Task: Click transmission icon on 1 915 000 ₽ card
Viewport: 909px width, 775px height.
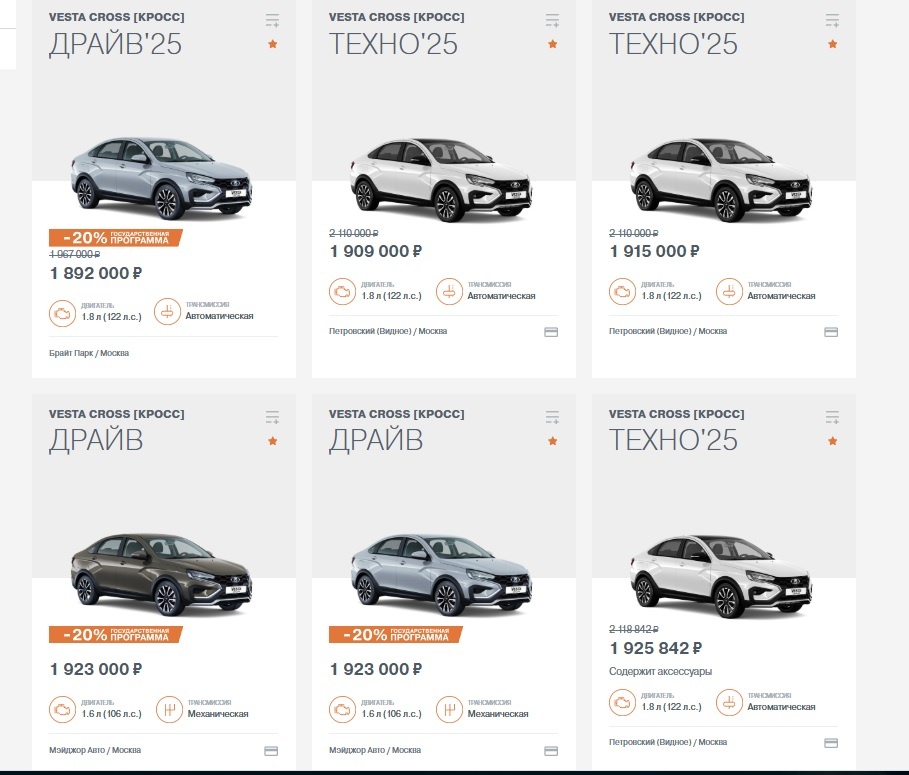Action: [729, 292]
